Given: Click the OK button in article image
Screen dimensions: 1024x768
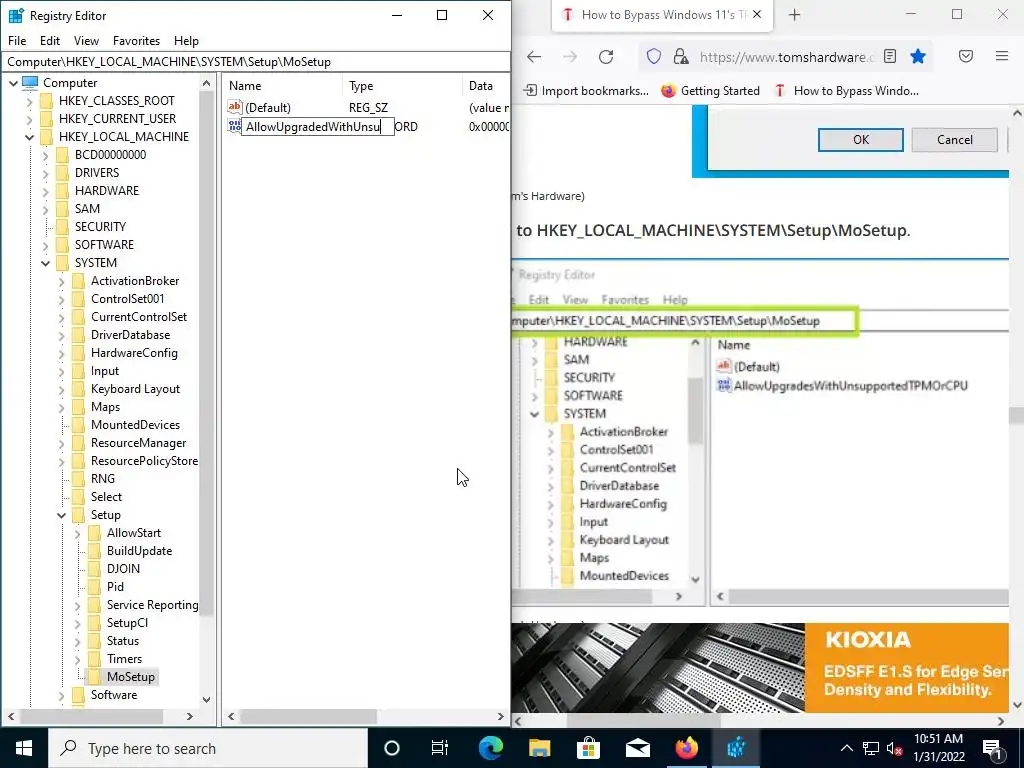Looking at the screenshot, I should (861, 140).
